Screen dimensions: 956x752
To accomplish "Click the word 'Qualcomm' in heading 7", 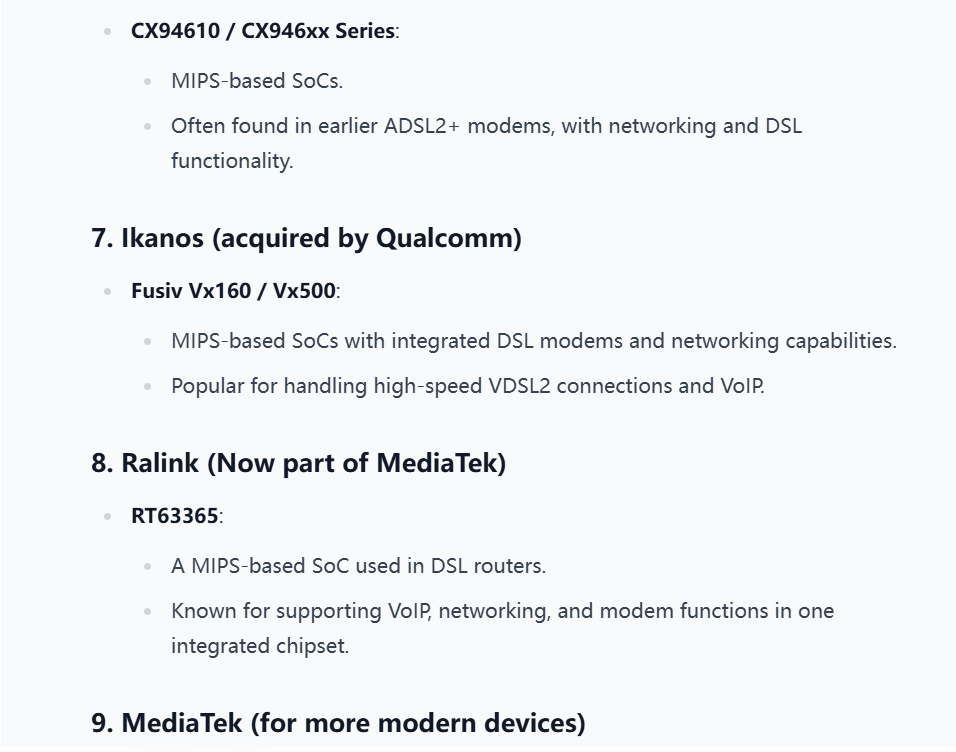I will pos(445,238).
